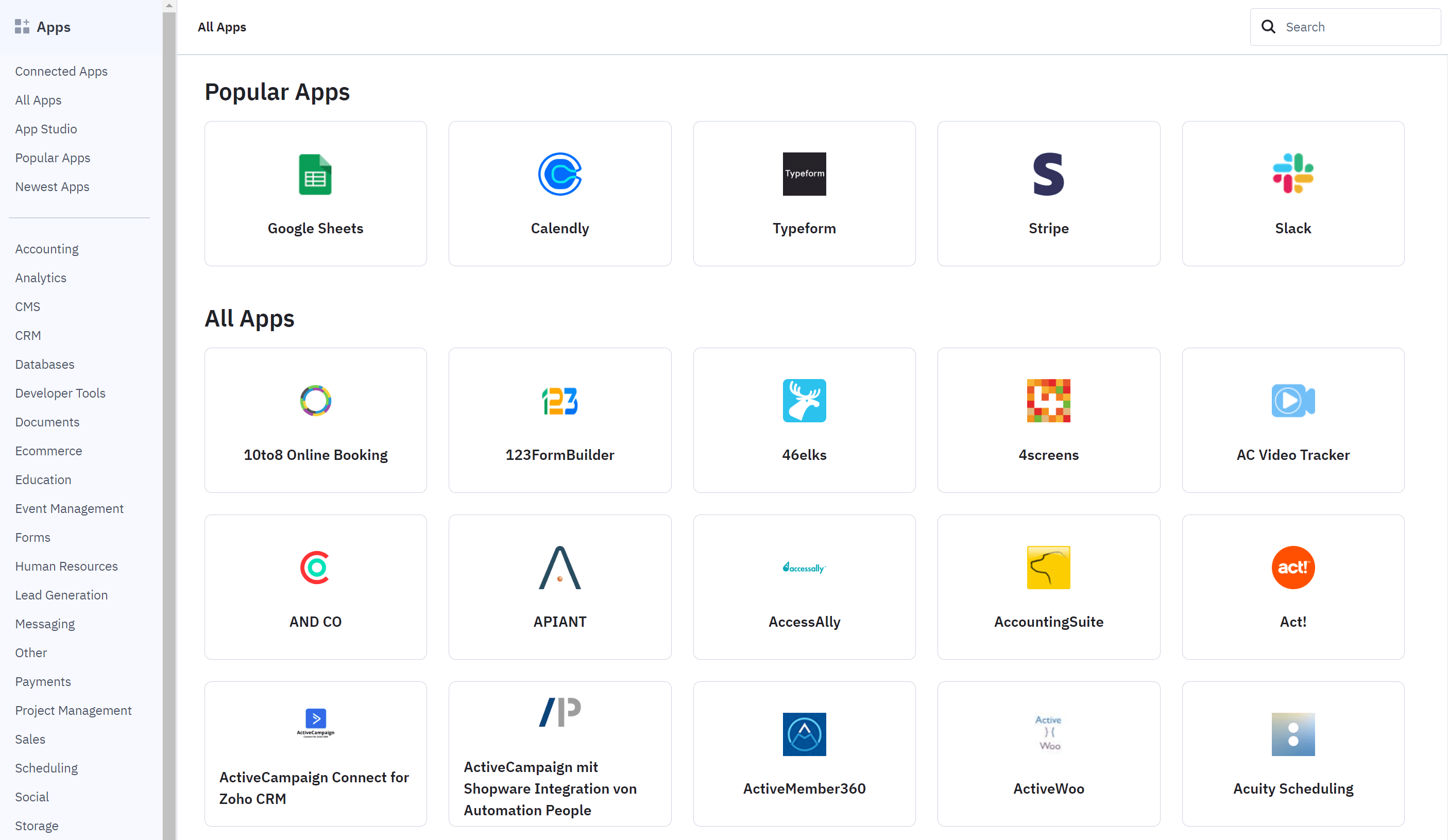This screenshot has height=840, width=1448.
Task: Open the 4screens pixel logo
Action: 1048,401
